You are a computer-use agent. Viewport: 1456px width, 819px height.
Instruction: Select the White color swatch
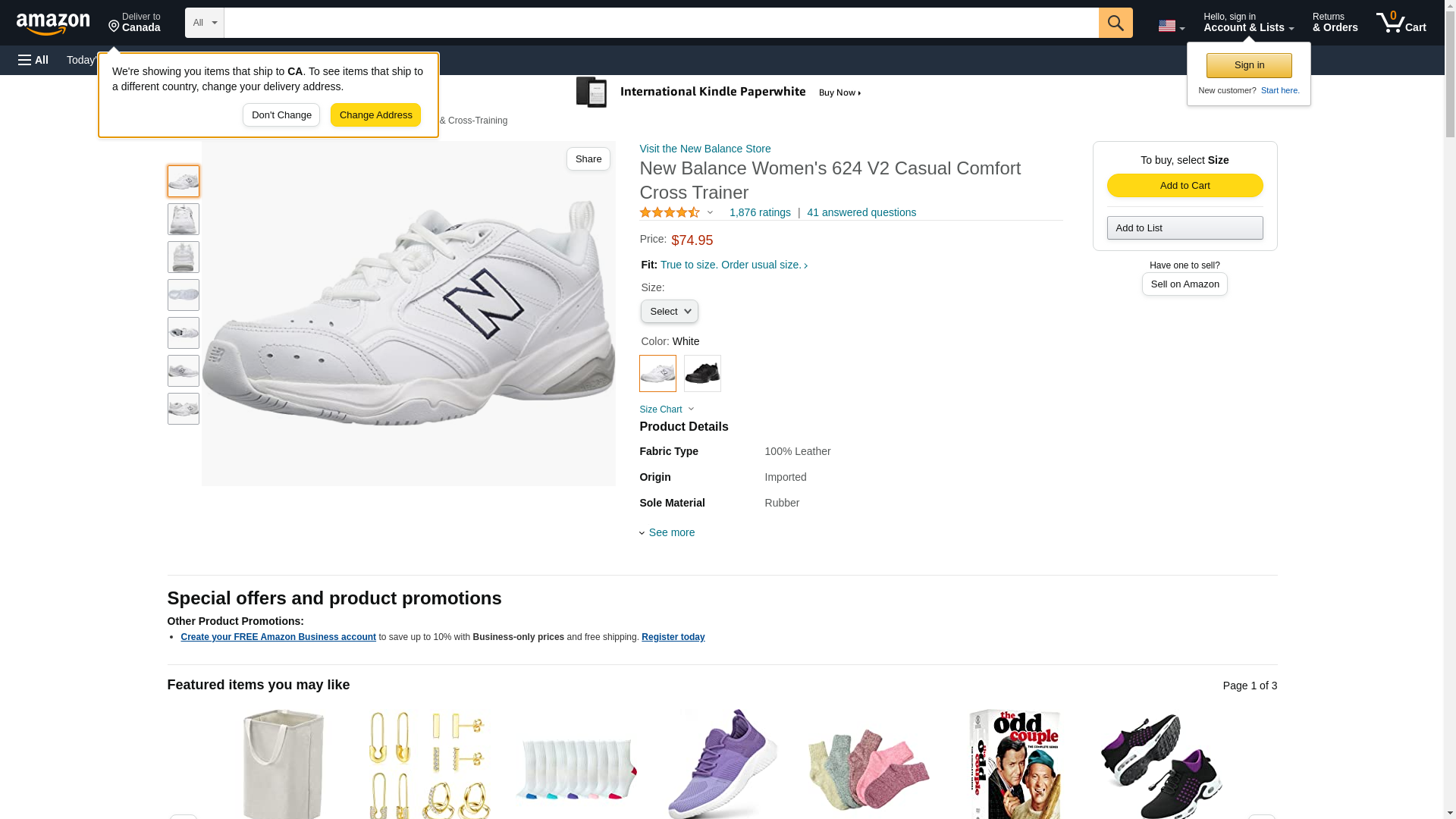click(x=657, y=373)
